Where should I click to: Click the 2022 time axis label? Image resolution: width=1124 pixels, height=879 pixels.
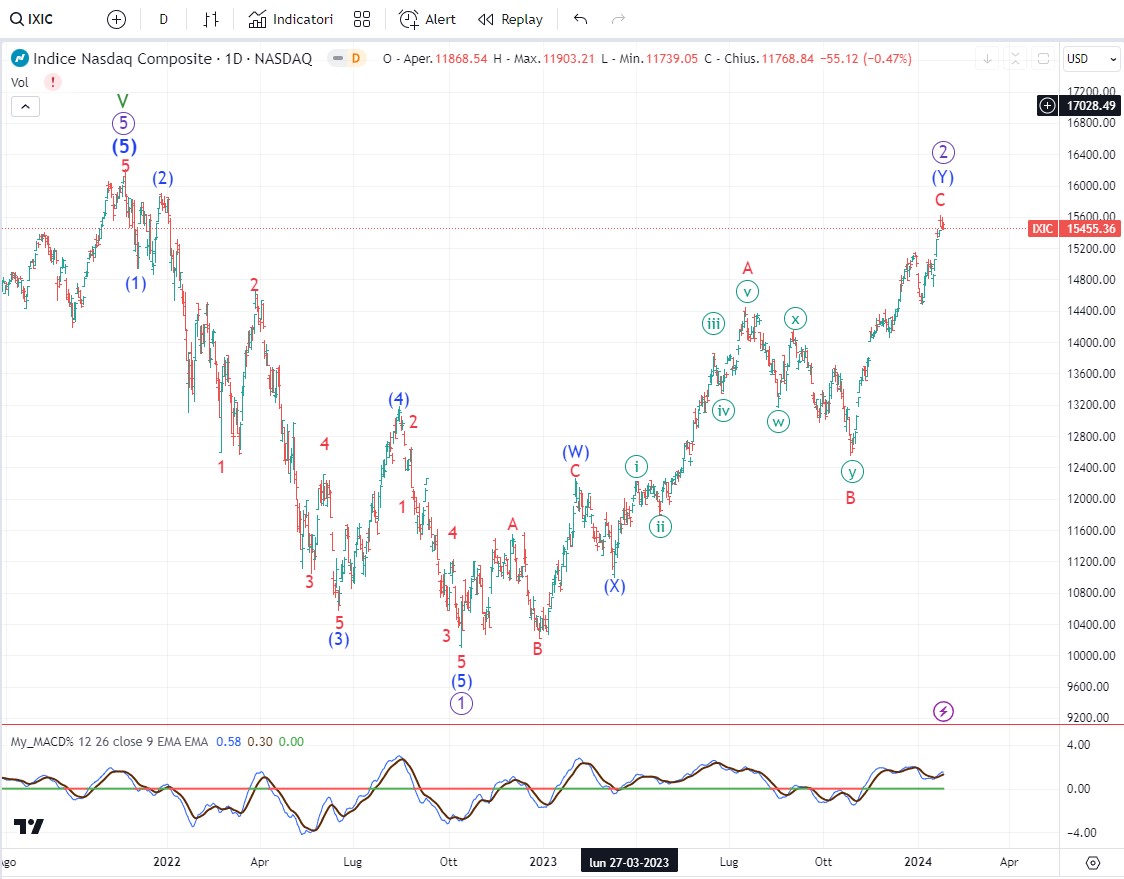coord(167,862)
